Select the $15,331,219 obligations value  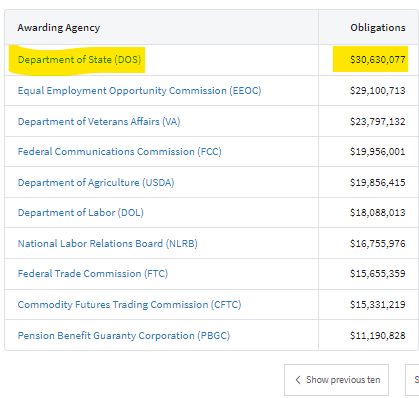[378, 305]
